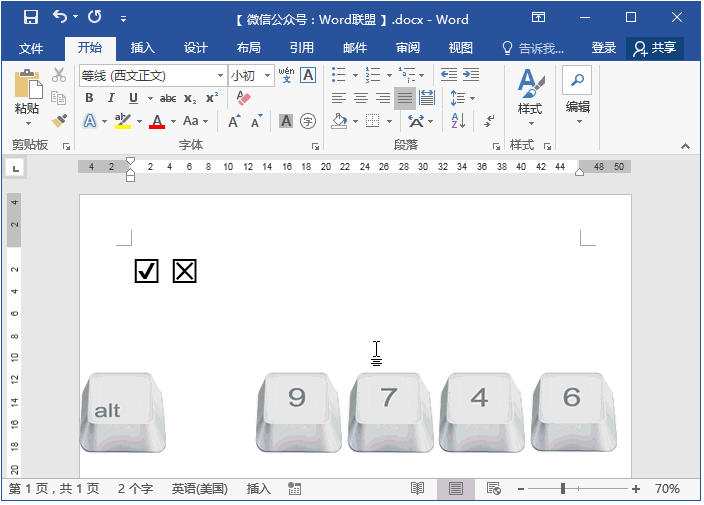Click the 登录 sign-in button
Viewport: 704px width, 505px height.
[x=603, y=48]
